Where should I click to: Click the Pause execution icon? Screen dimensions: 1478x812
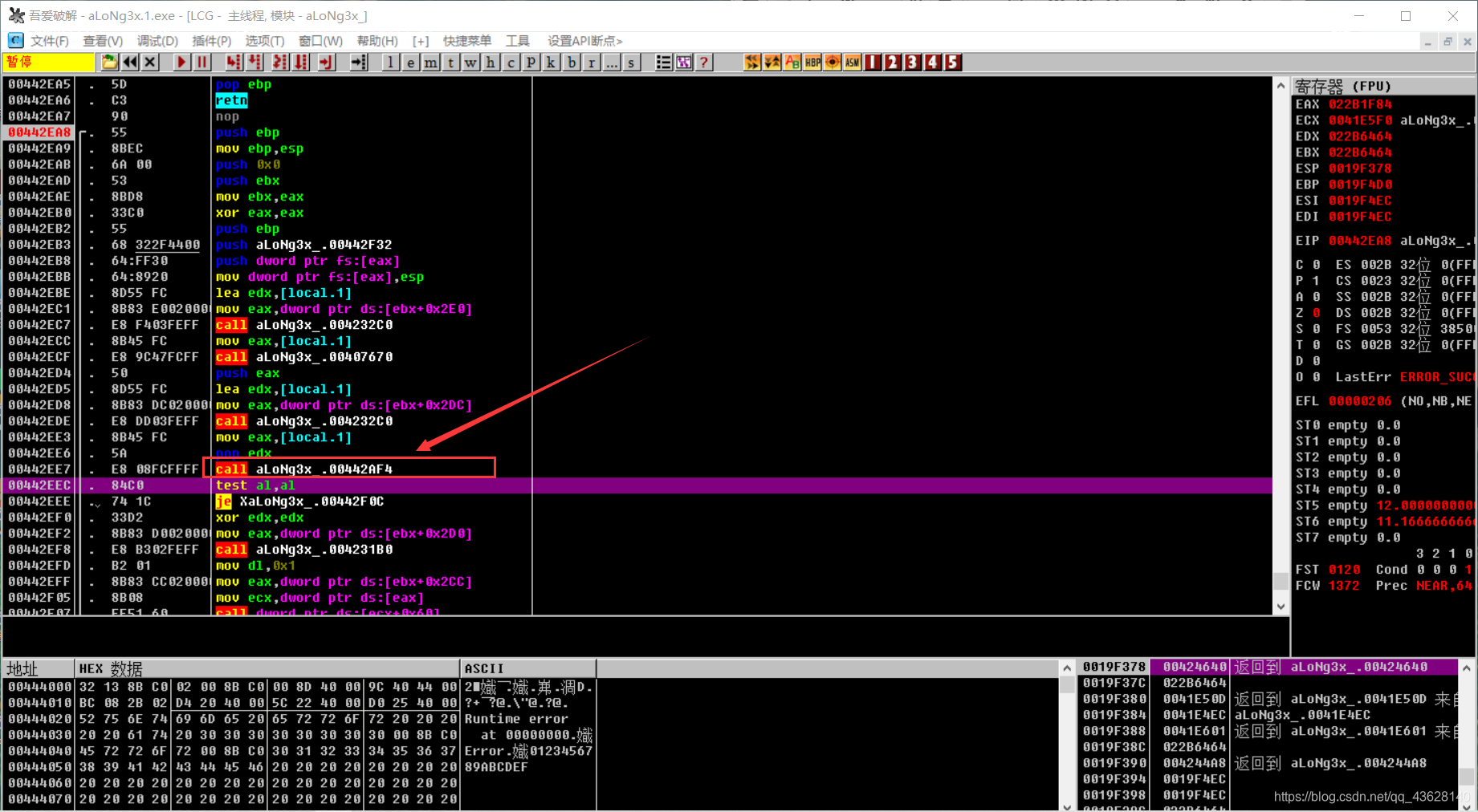202,63
